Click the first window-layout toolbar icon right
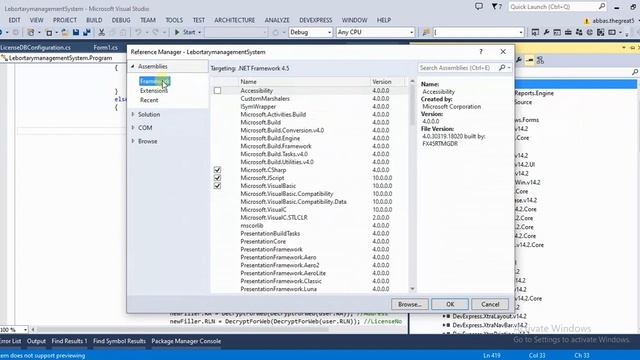The width and height of the screenshot is (640, 360). 535,32
